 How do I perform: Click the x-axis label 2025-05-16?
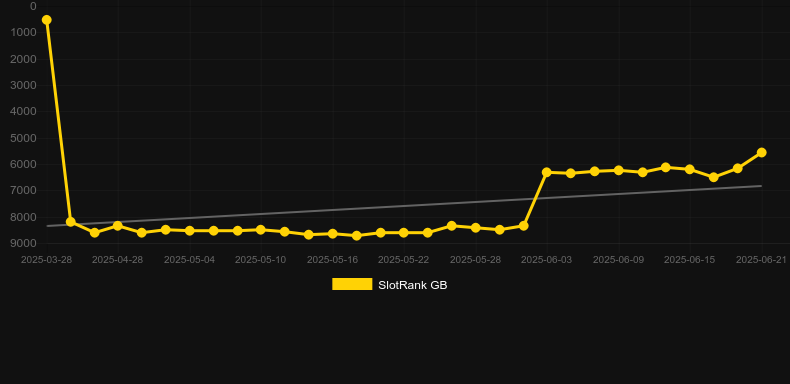pyautogui.click(x=333, y=260)
